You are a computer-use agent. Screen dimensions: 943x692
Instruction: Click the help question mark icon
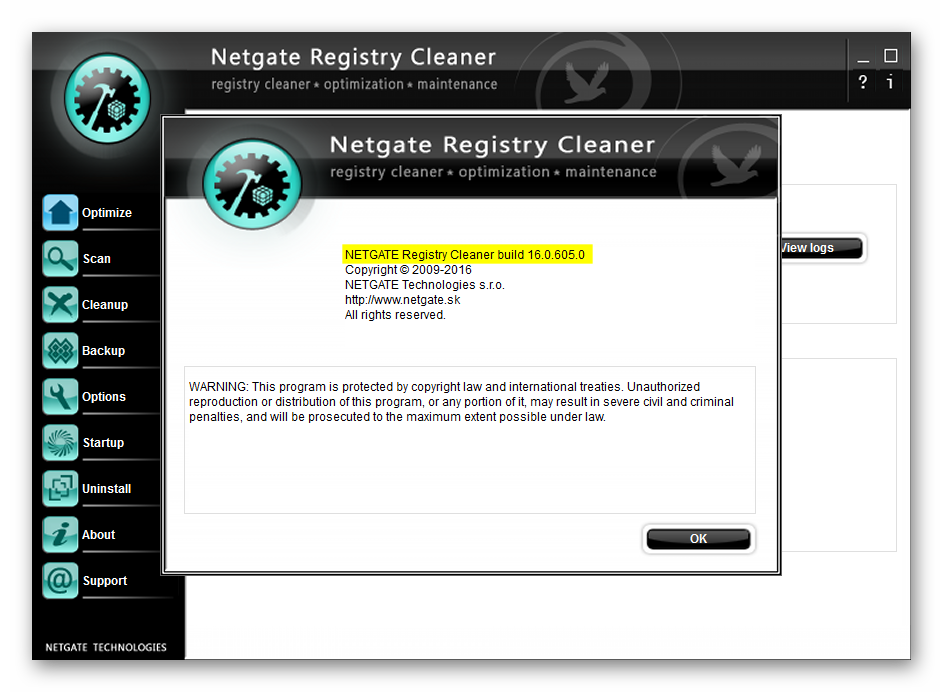pyautogui.click(x=863, y=82)
